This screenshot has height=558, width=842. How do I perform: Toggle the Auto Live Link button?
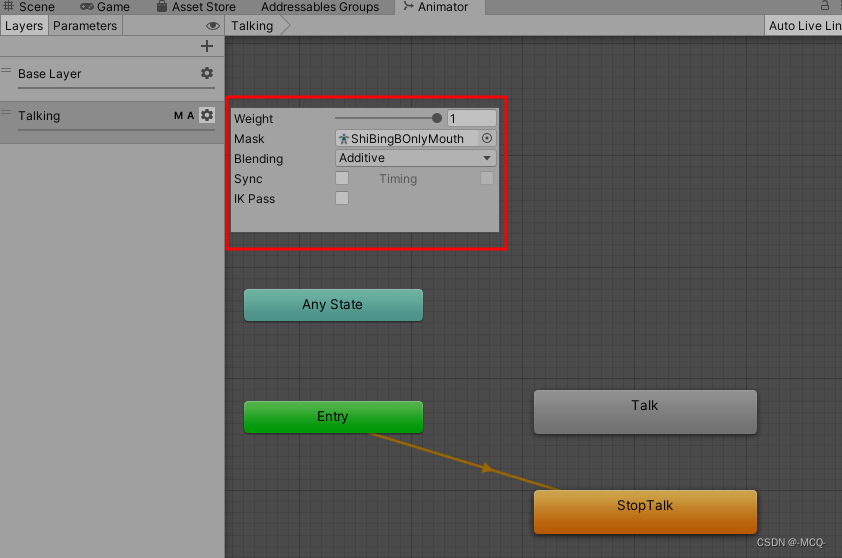coord(803,26)
